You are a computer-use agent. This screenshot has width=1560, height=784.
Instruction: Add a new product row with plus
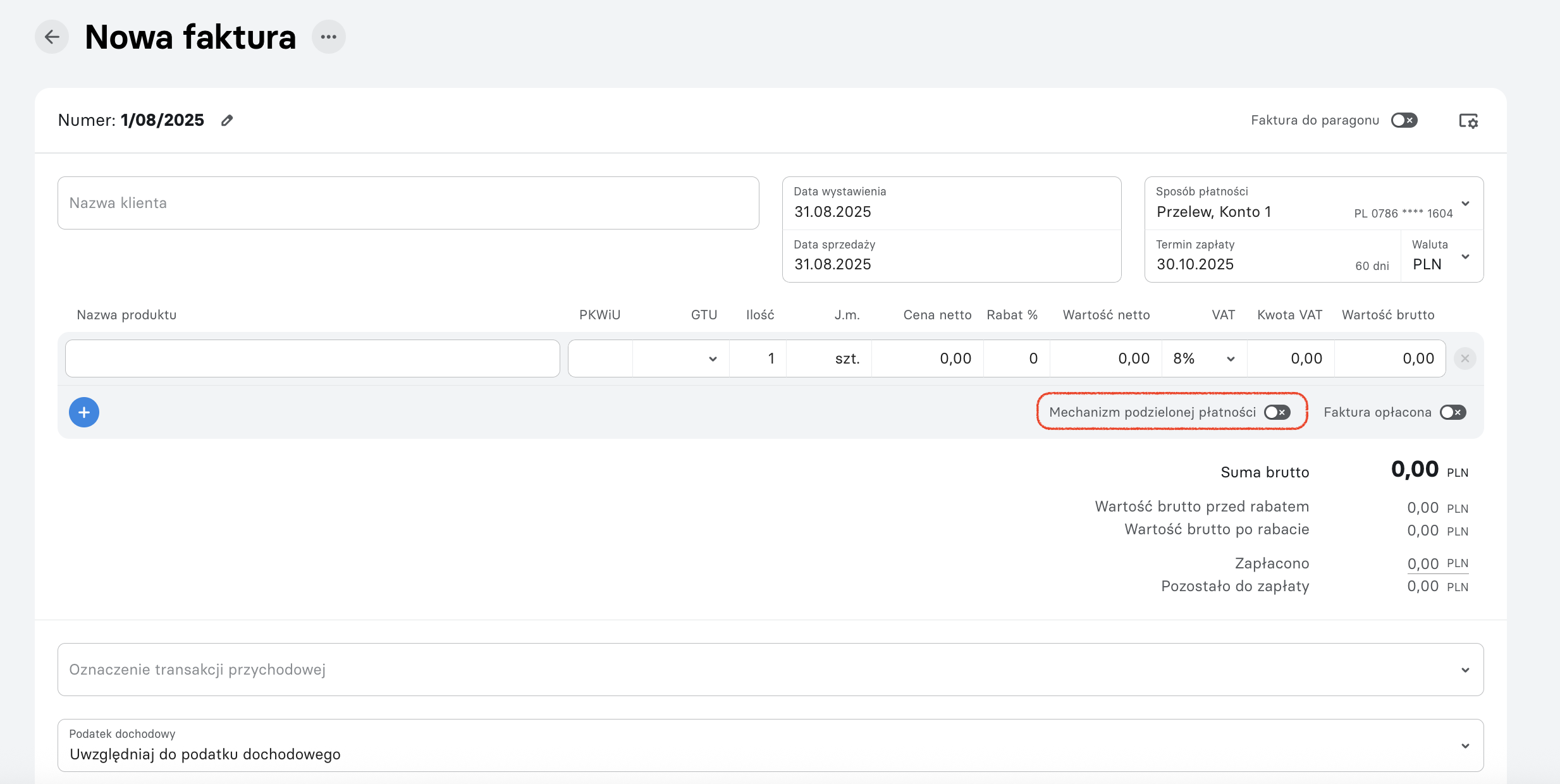click(x=84, y=412)
